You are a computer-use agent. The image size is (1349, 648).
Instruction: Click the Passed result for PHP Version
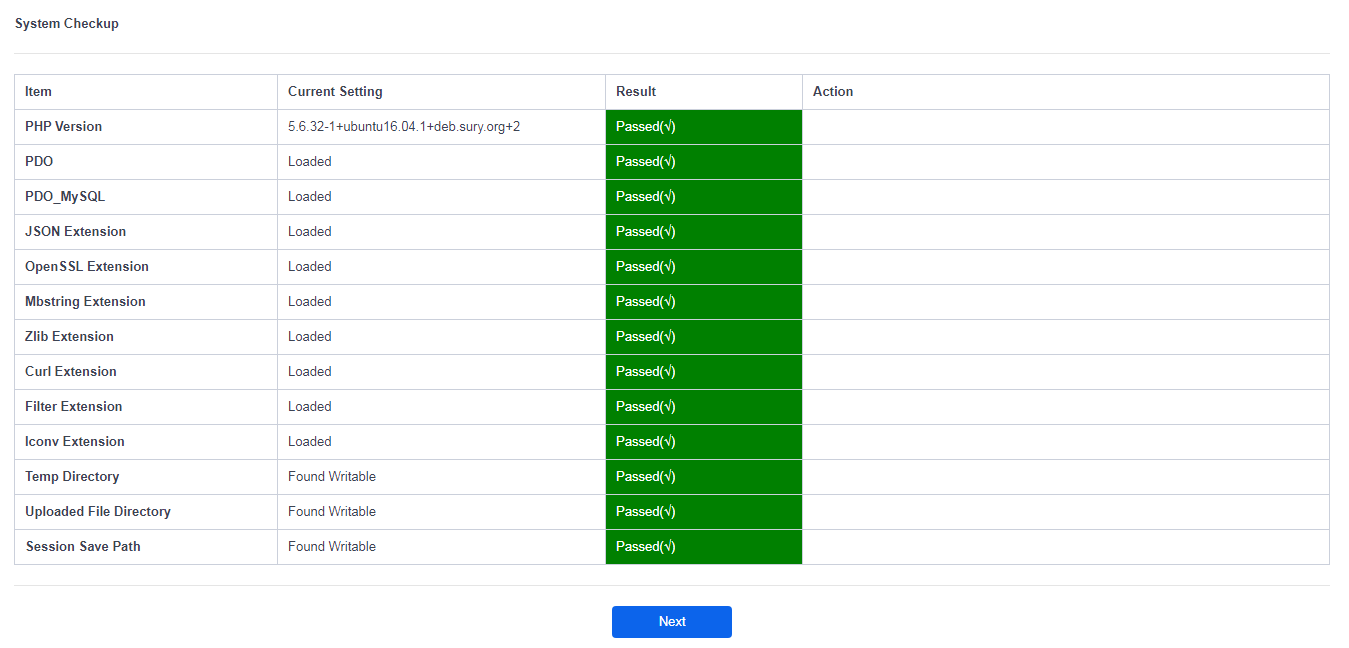coord(704,127)
